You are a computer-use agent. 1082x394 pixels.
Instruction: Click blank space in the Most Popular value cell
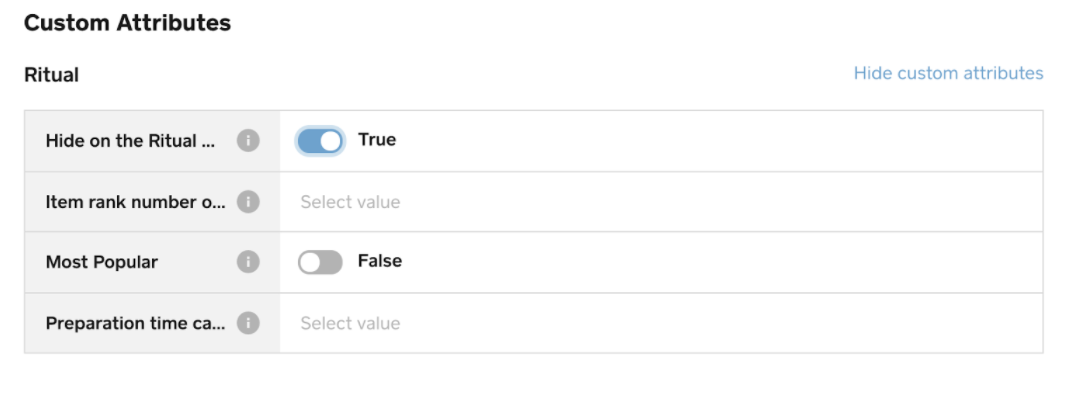point(718,262)
